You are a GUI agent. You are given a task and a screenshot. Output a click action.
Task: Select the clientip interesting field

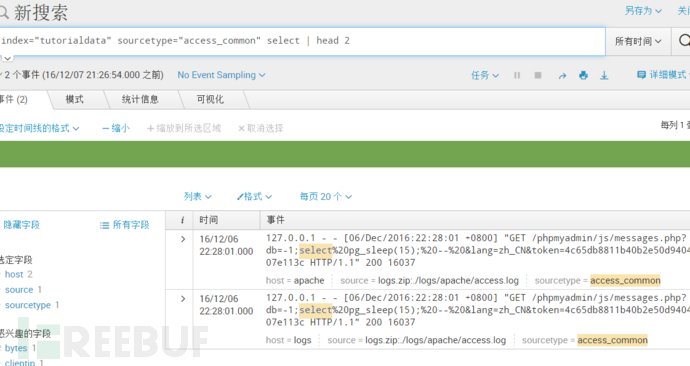[20, 362]
